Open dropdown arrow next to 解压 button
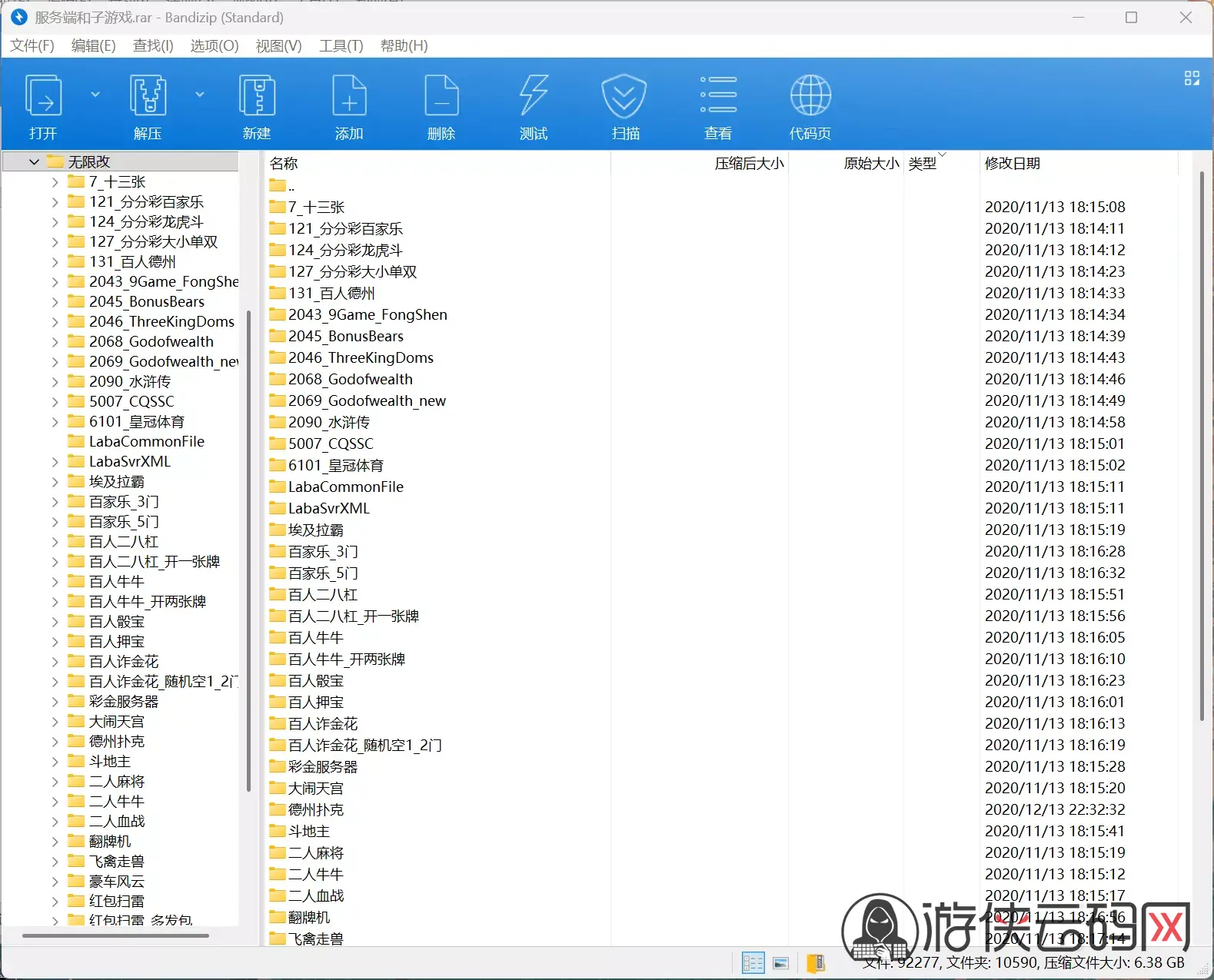 pyautogui.click(x=200, y=95)
